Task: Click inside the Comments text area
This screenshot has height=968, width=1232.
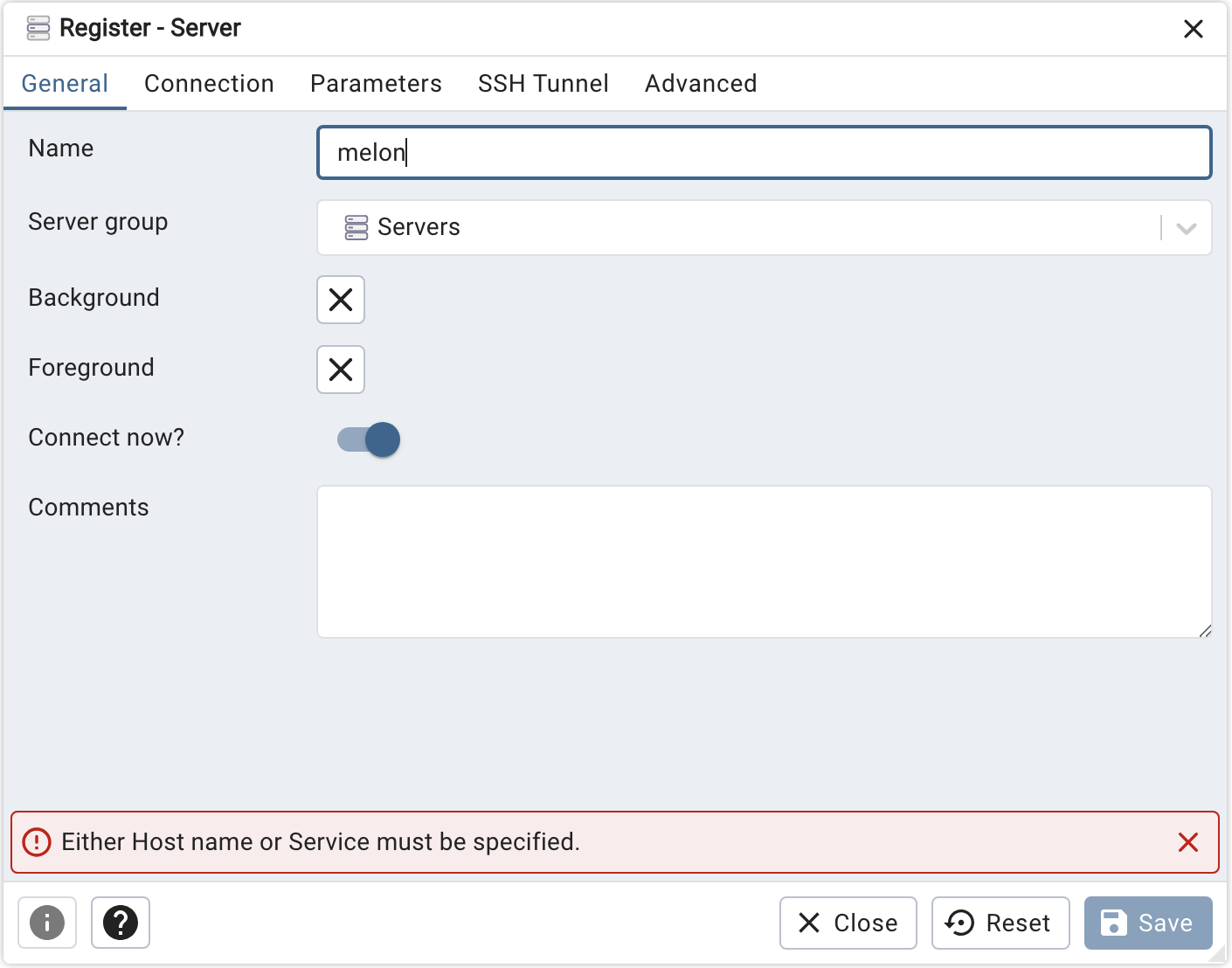Action: (765, 562)
